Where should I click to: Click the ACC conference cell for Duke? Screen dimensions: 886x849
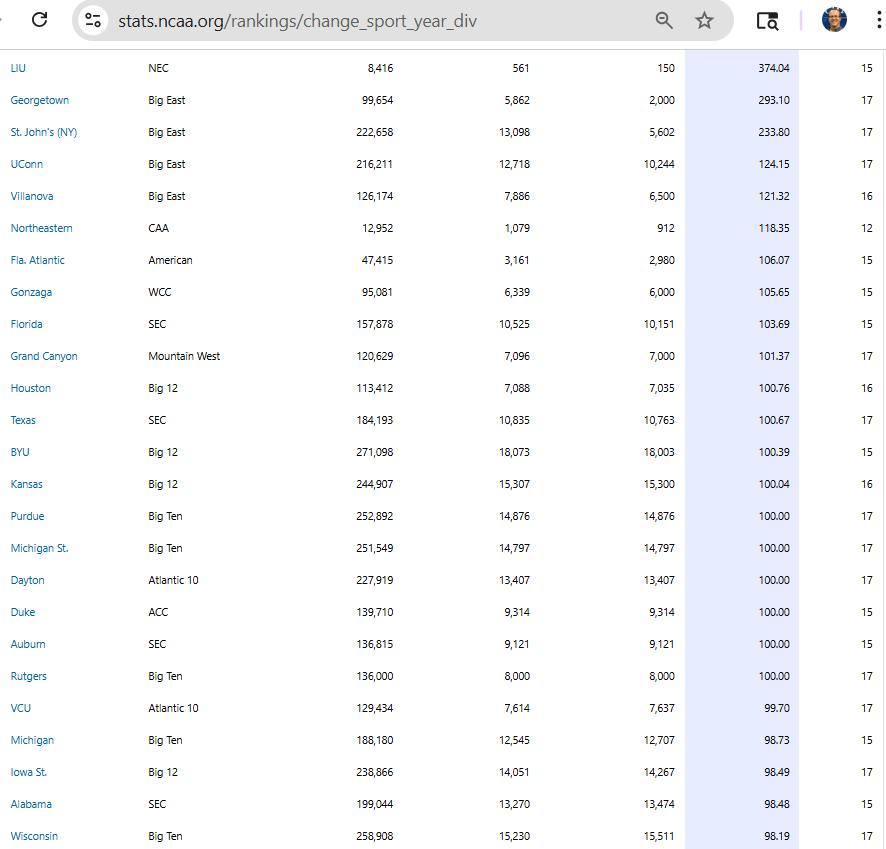(158, 612)
